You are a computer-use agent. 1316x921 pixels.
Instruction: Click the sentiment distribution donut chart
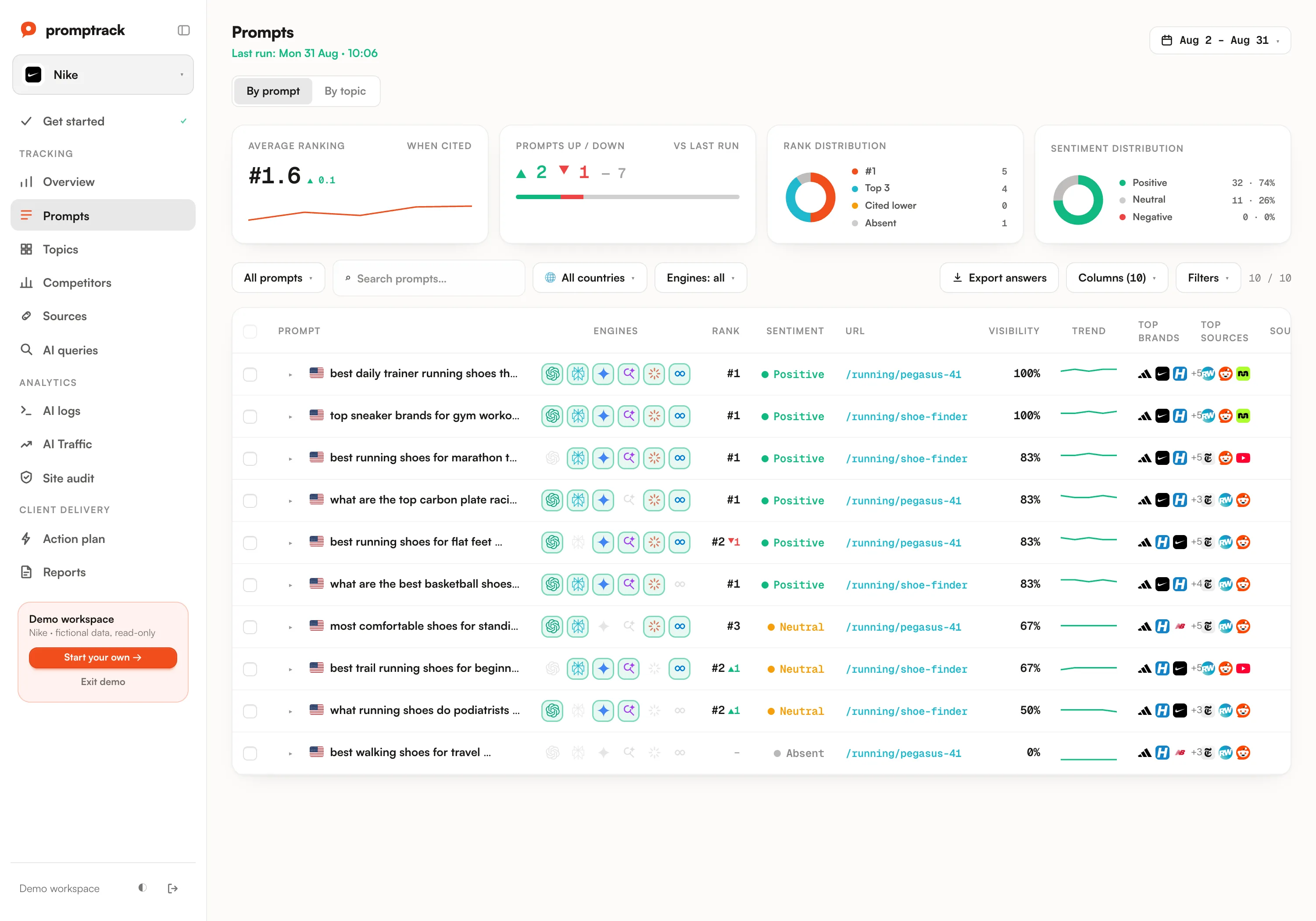coord(1077,200)
